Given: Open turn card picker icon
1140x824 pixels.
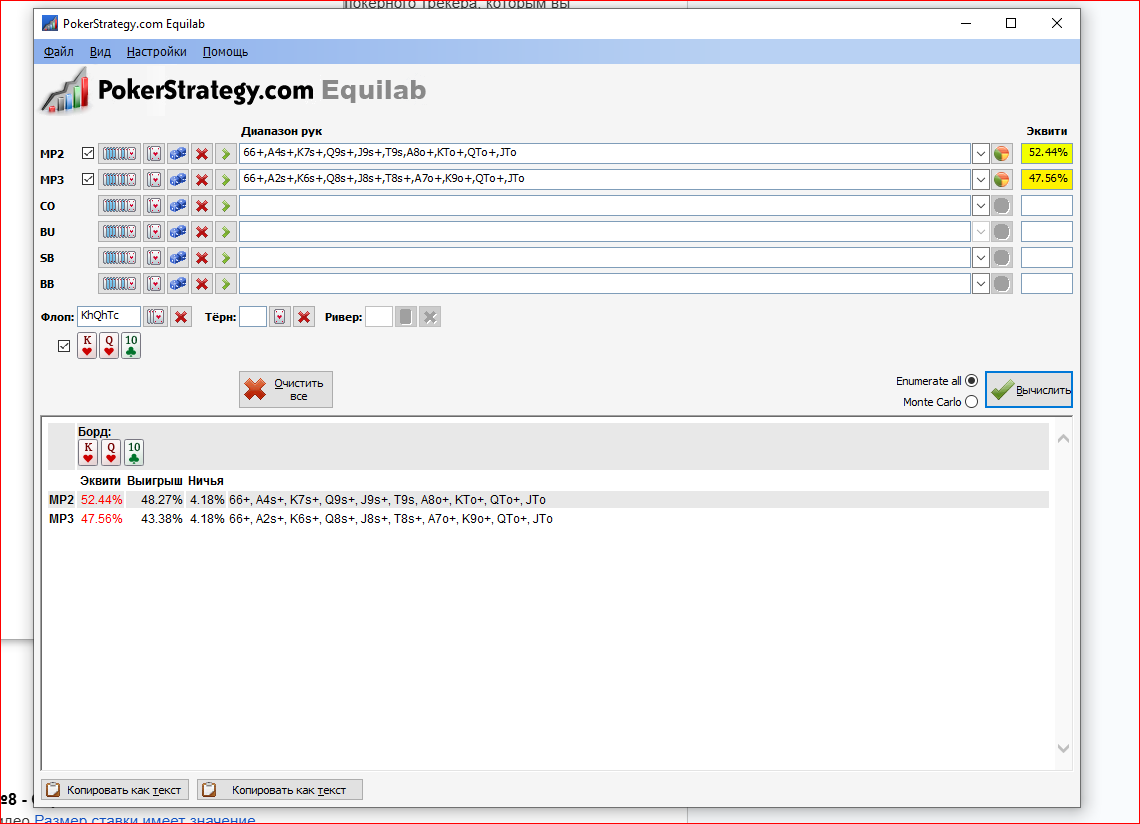Looking at the screenshot, I should pyautogui.click(x=279, y=317).
